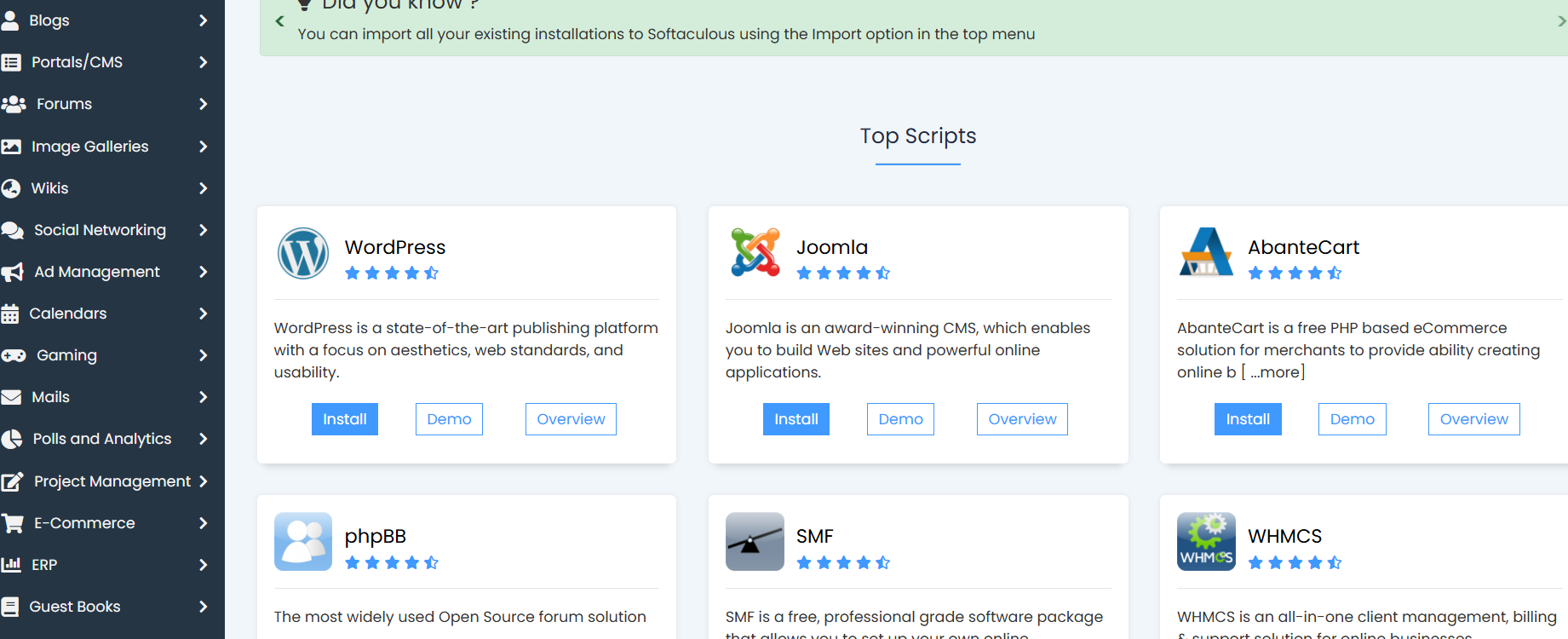Image resolution: width=1568 pixels, height=639 pixels.
Task: Install AbanteCart
Action: [x=1248, y=419]
